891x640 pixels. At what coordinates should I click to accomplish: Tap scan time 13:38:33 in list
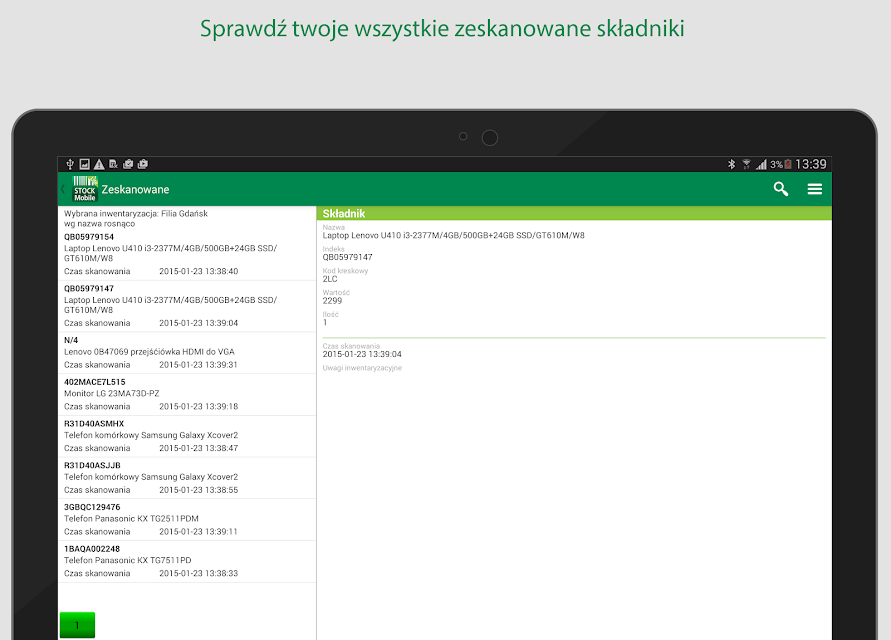click(x=198, y=573)
